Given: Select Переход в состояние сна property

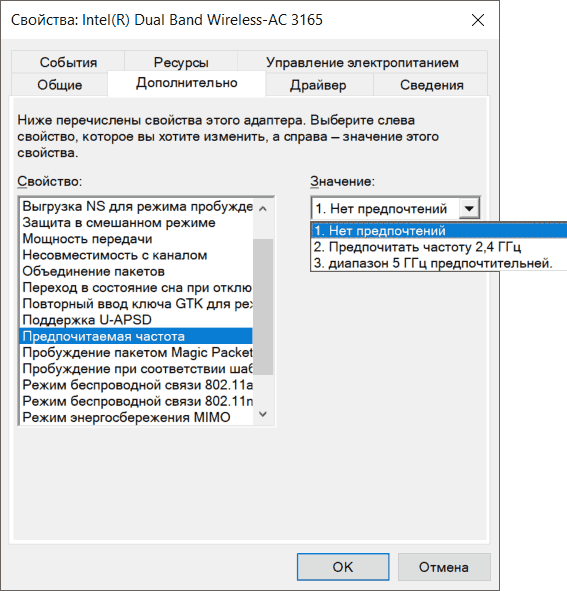Looking at the screenshot, I should click(136, 288).
